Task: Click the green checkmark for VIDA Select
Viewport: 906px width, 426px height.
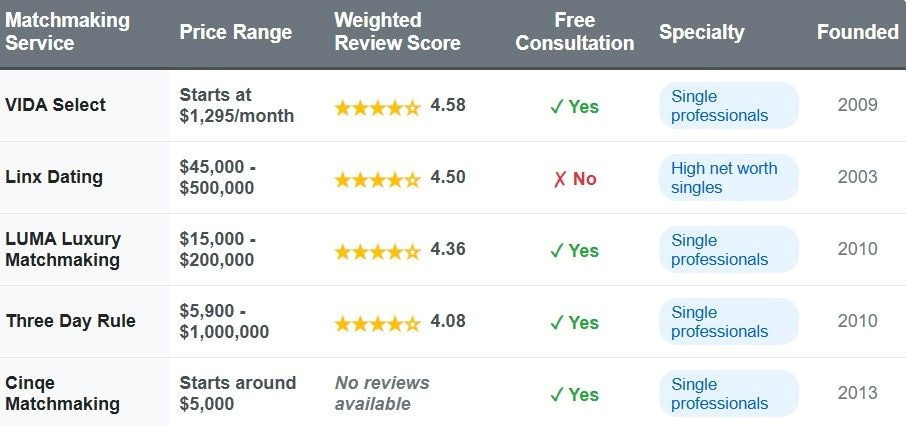Action: point(557,107)
